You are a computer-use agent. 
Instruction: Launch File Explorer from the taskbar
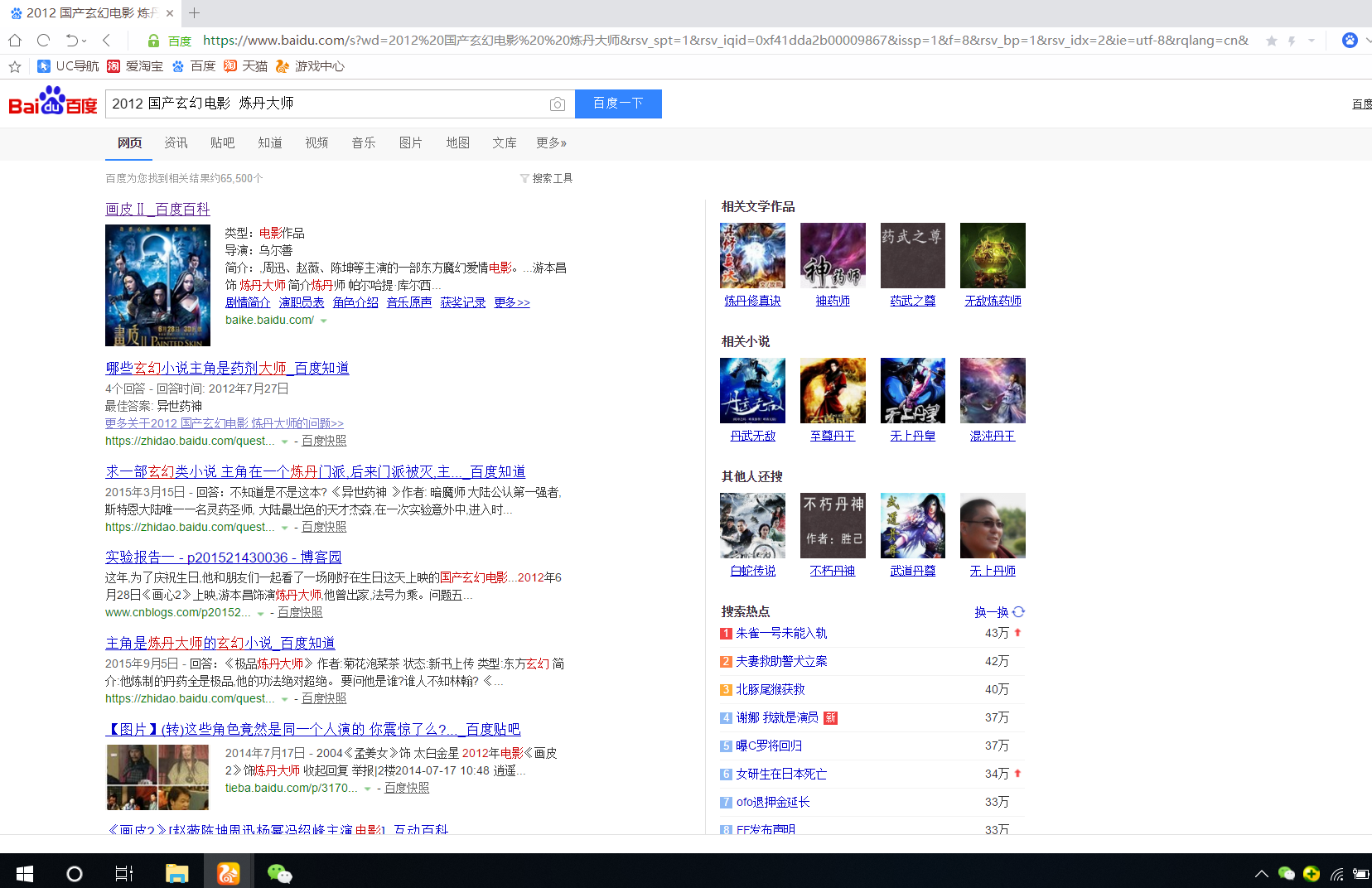point(176,873)
